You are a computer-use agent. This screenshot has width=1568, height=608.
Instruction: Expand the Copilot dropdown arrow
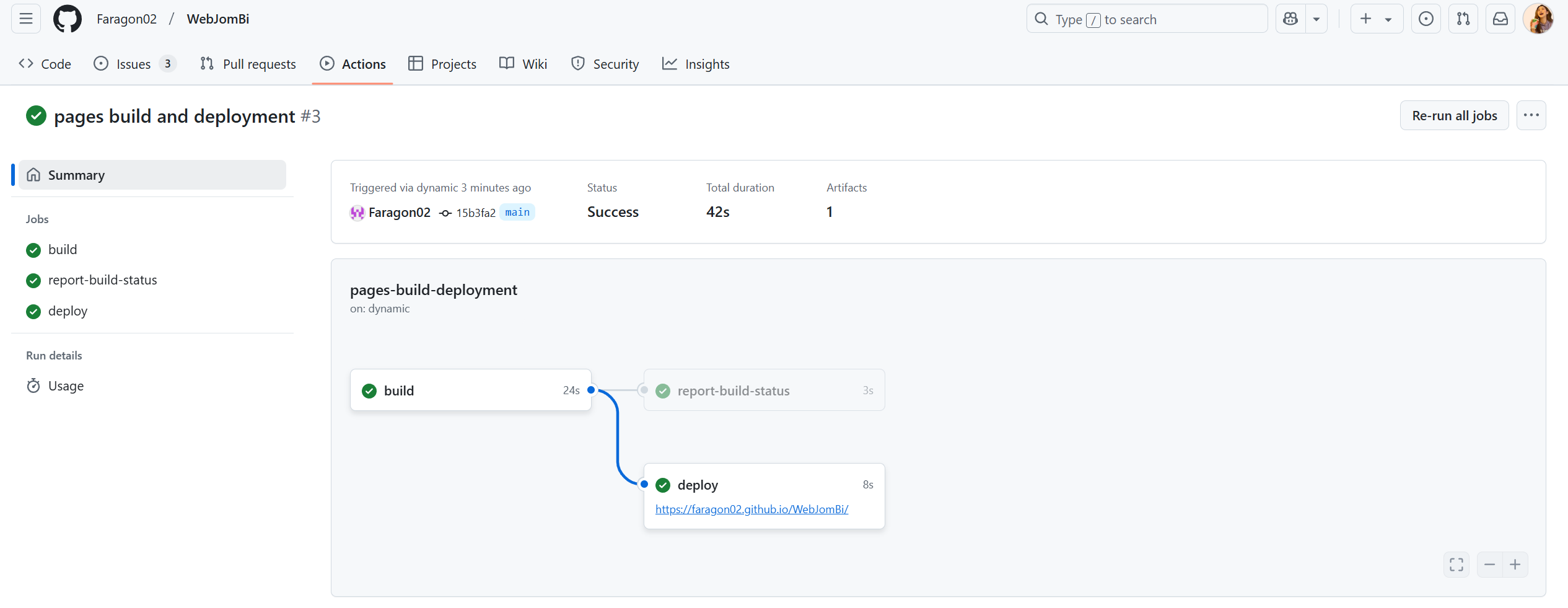(x=1316, y=19)
